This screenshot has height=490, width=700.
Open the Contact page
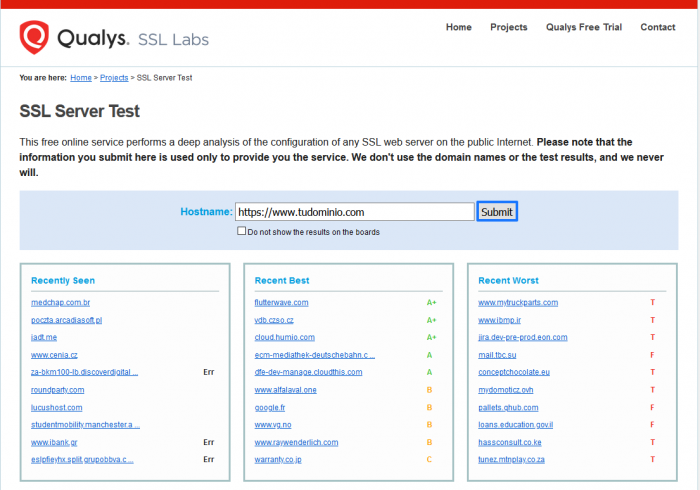(658, 27)
